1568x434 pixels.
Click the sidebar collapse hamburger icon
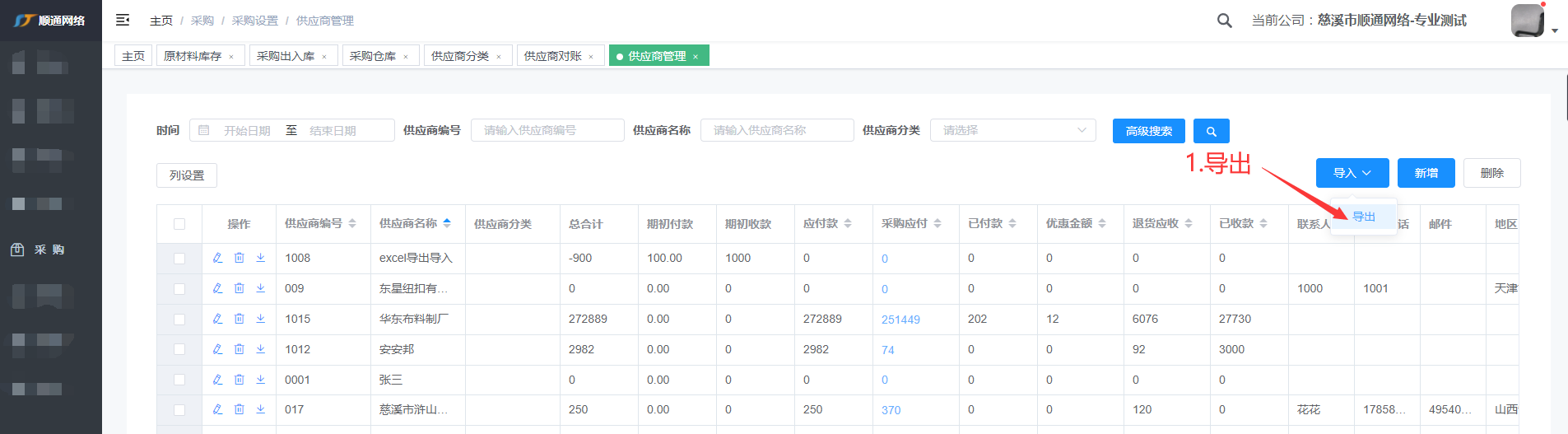(123, 20)
